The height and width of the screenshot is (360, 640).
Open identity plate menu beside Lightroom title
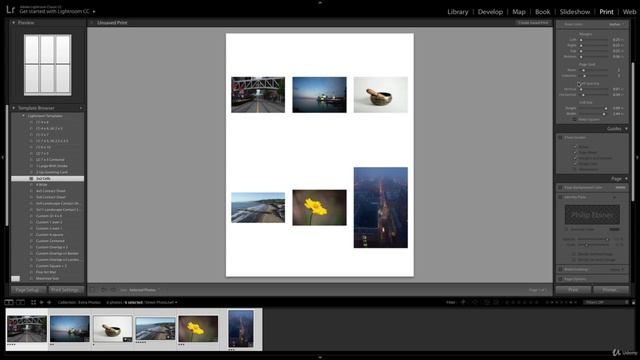point(94,11)
